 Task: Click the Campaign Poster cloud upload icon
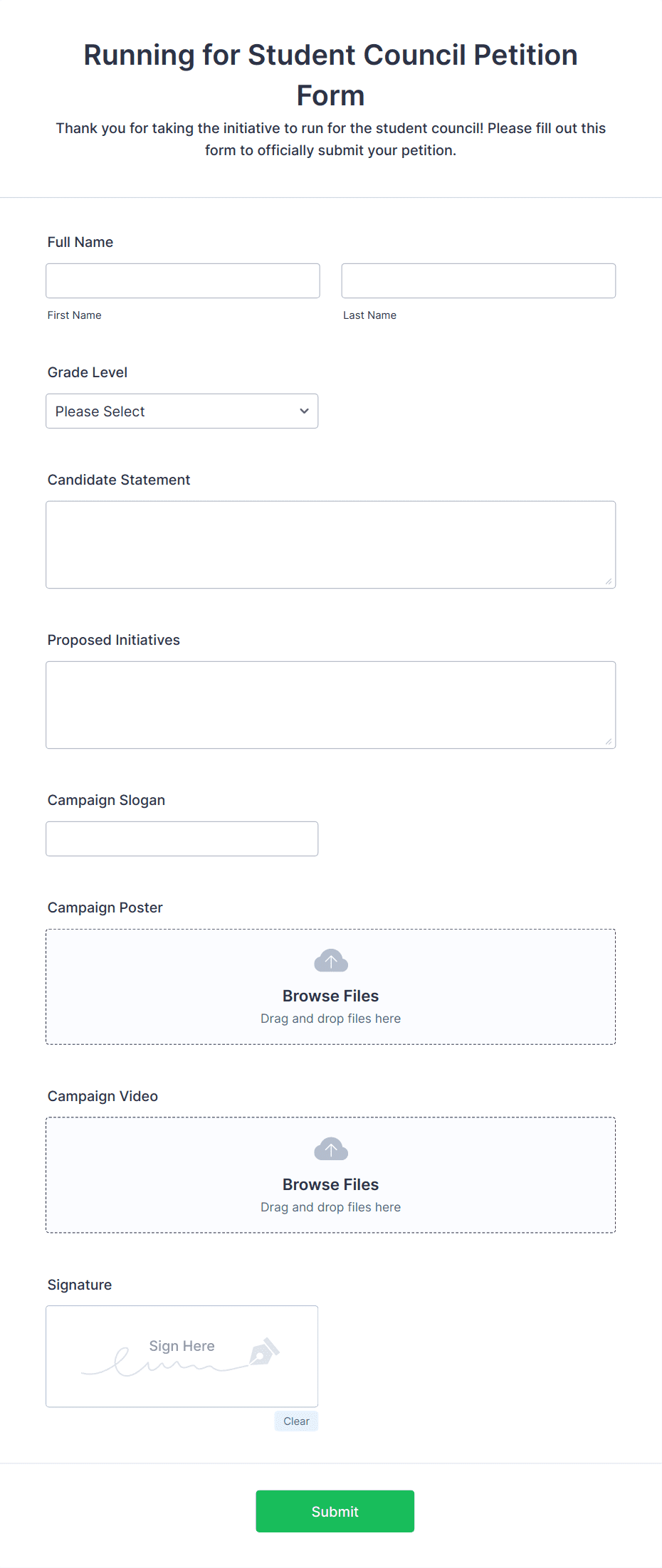click(330, 959)
